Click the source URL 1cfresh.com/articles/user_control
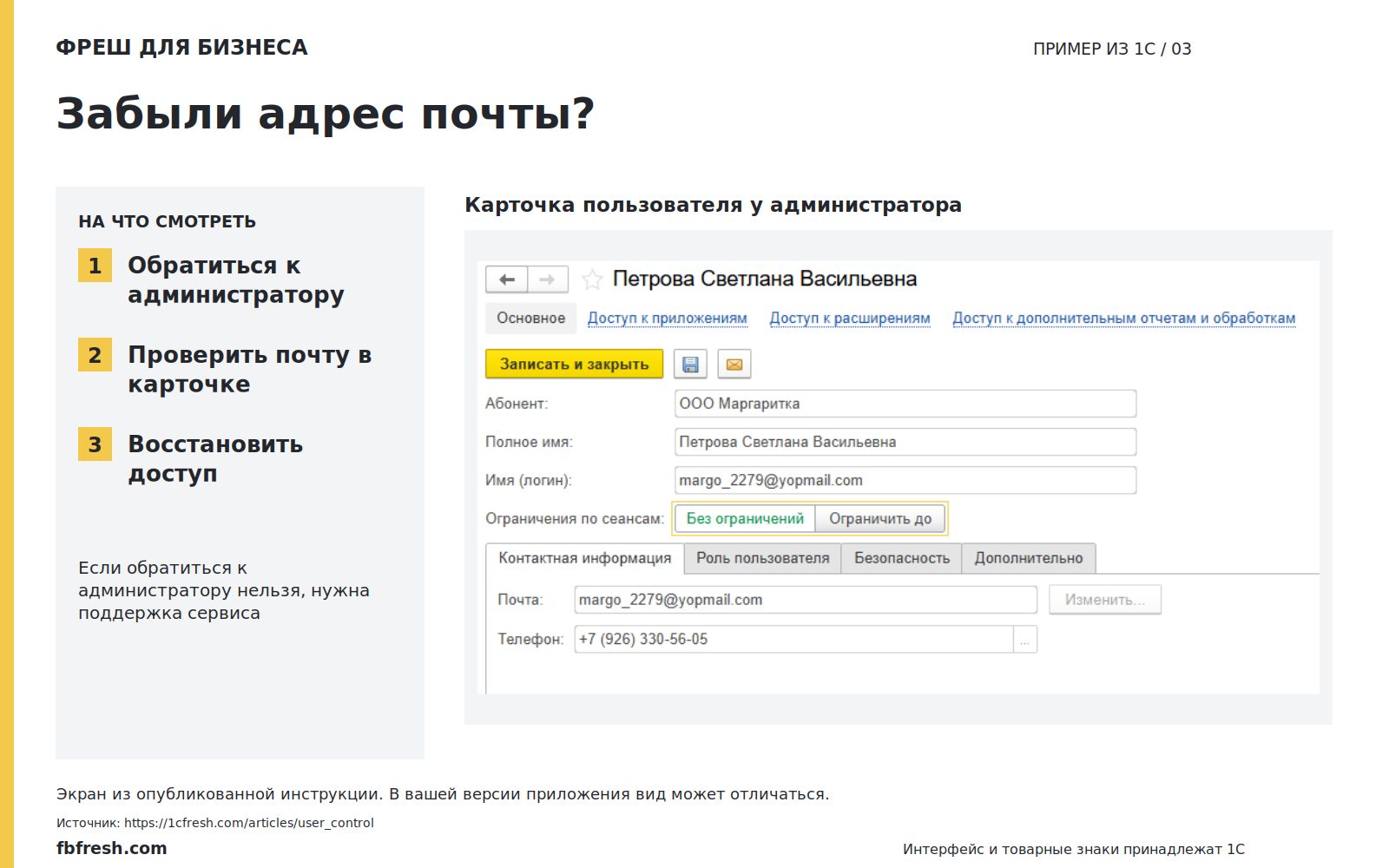This screenshot has width=1389, height=868. tap(249, 823)
